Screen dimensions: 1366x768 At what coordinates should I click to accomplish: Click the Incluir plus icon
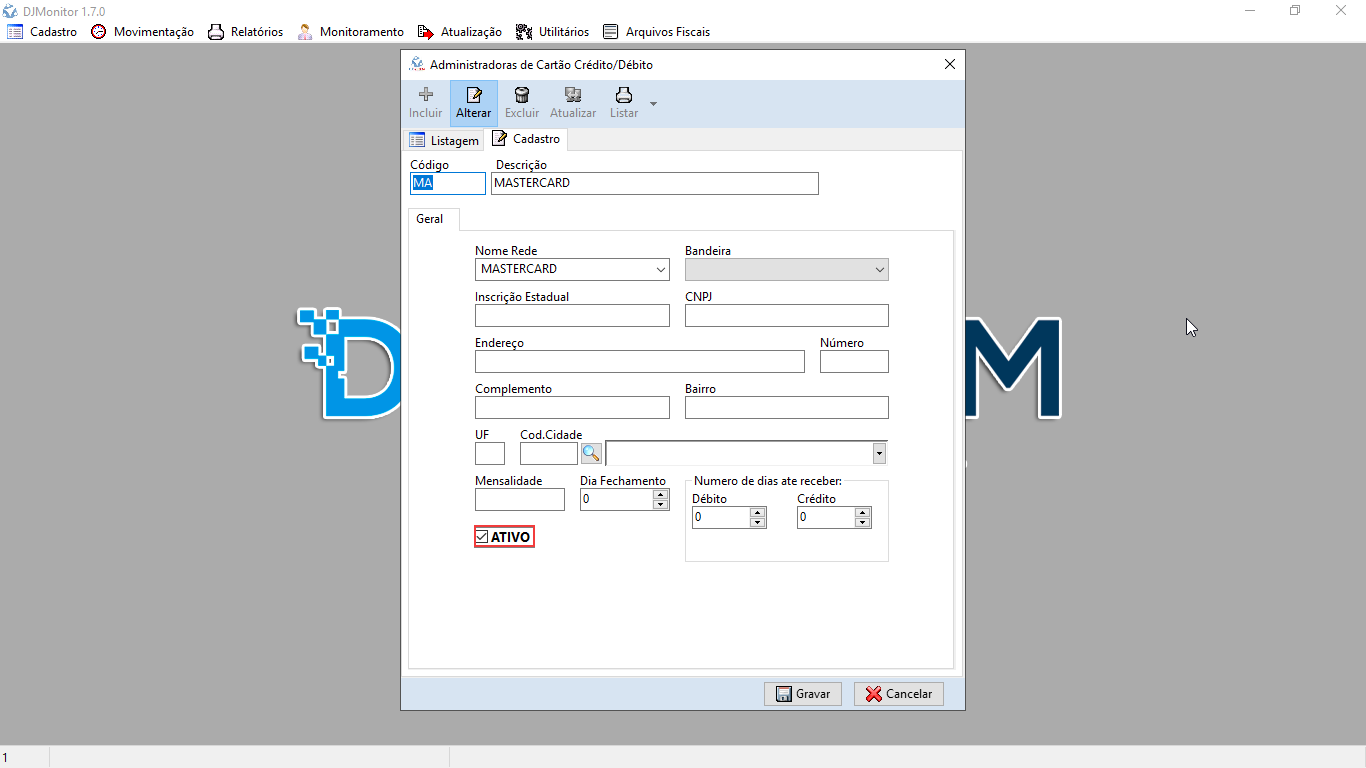click(425, 96)
